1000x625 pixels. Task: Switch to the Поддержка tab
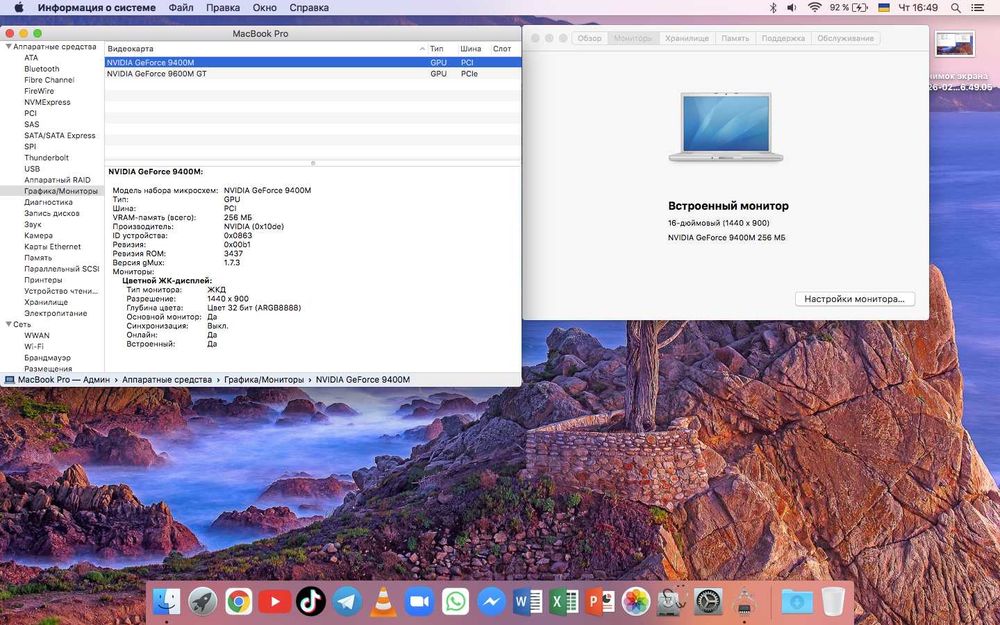[783, 38]
